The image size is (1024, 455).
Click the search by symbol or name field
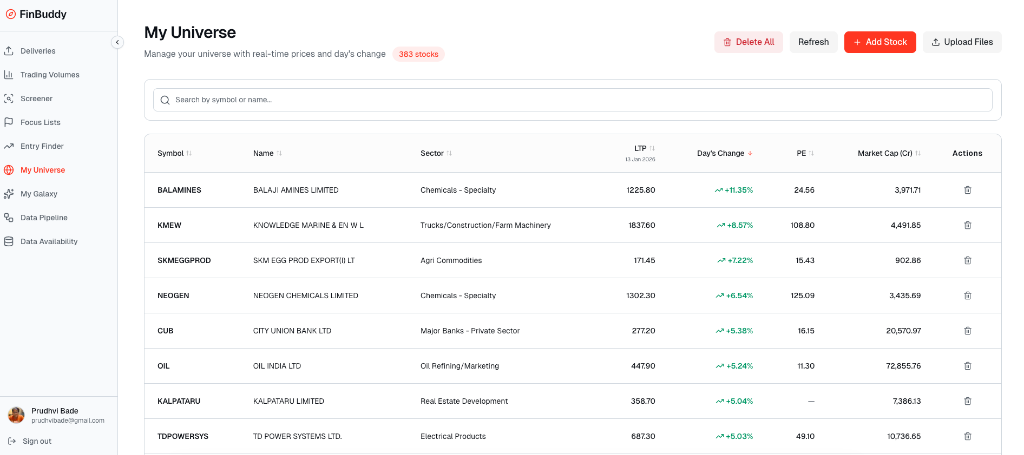click(x=572, y=100)
